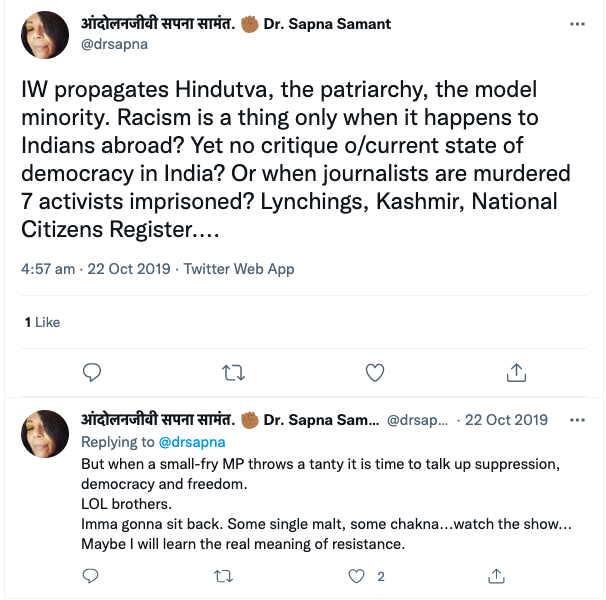Reply to the main tweet
Viewport: 606px width, 600px height.
(x=92, y=372)
